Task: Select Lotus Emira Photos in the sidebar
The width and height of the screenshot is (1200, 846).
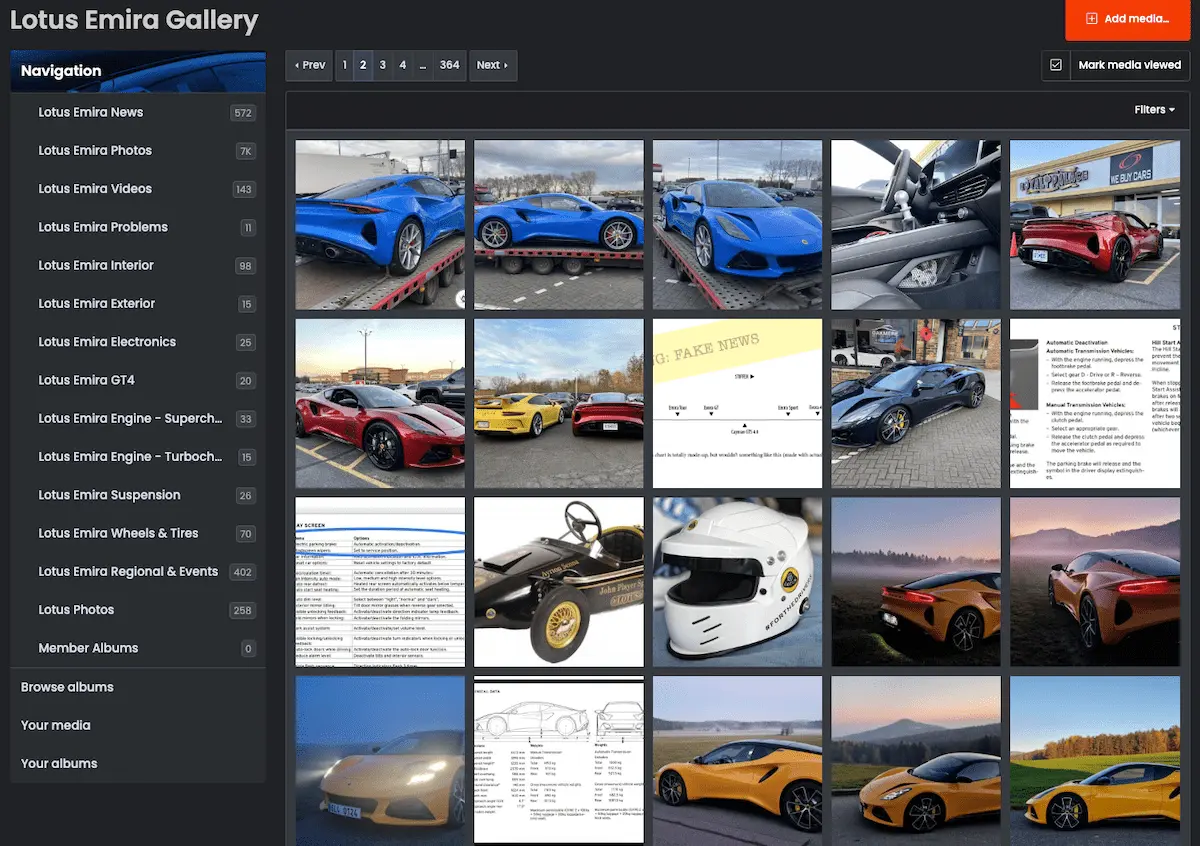Action: click(x=95, y=150)
